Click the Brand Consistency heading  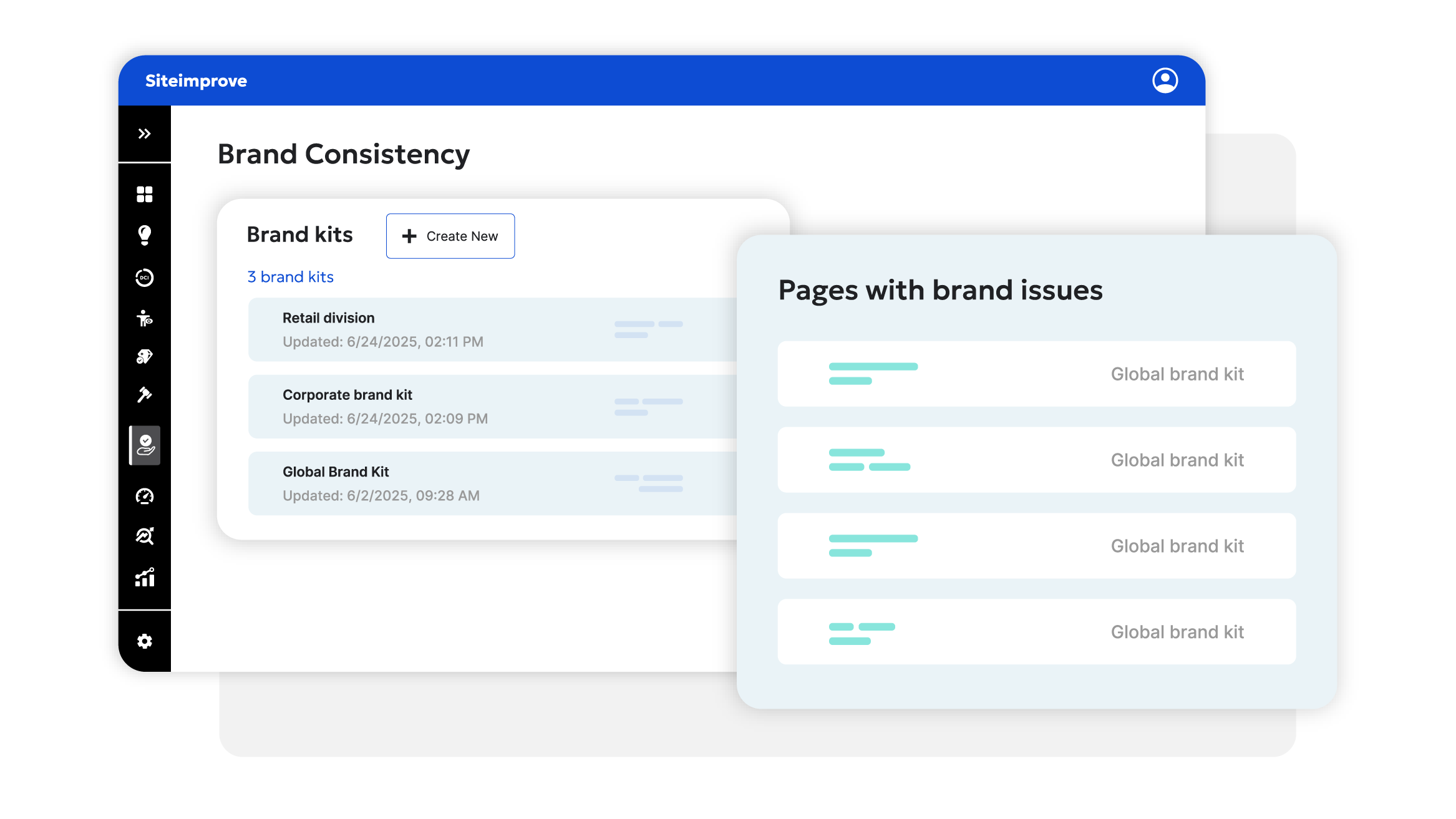coord(344,154)
